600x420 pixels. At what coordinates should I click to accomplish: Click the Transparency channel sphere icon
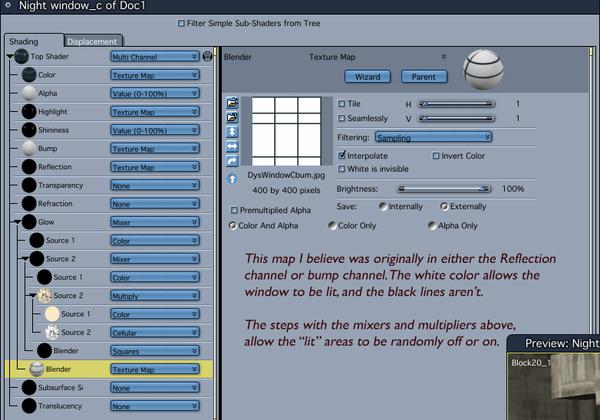point(29,185)
